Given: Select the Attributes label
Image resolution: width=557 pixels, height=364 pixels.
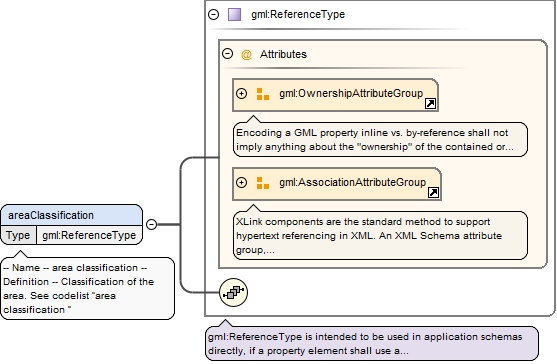Looking at the screenshot, I should (x=283, y=54).
